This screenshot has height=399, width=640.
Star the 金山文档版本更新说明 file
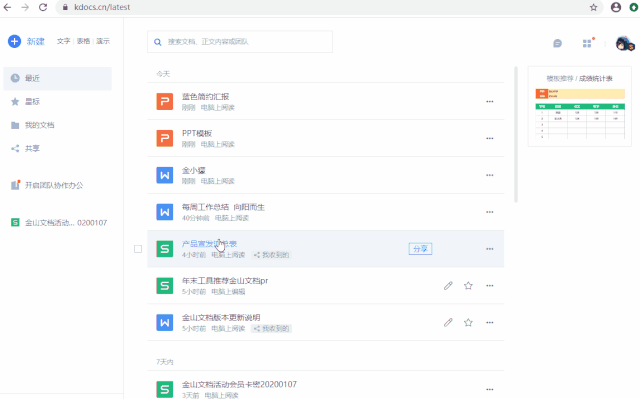click(x=468, y=322)
